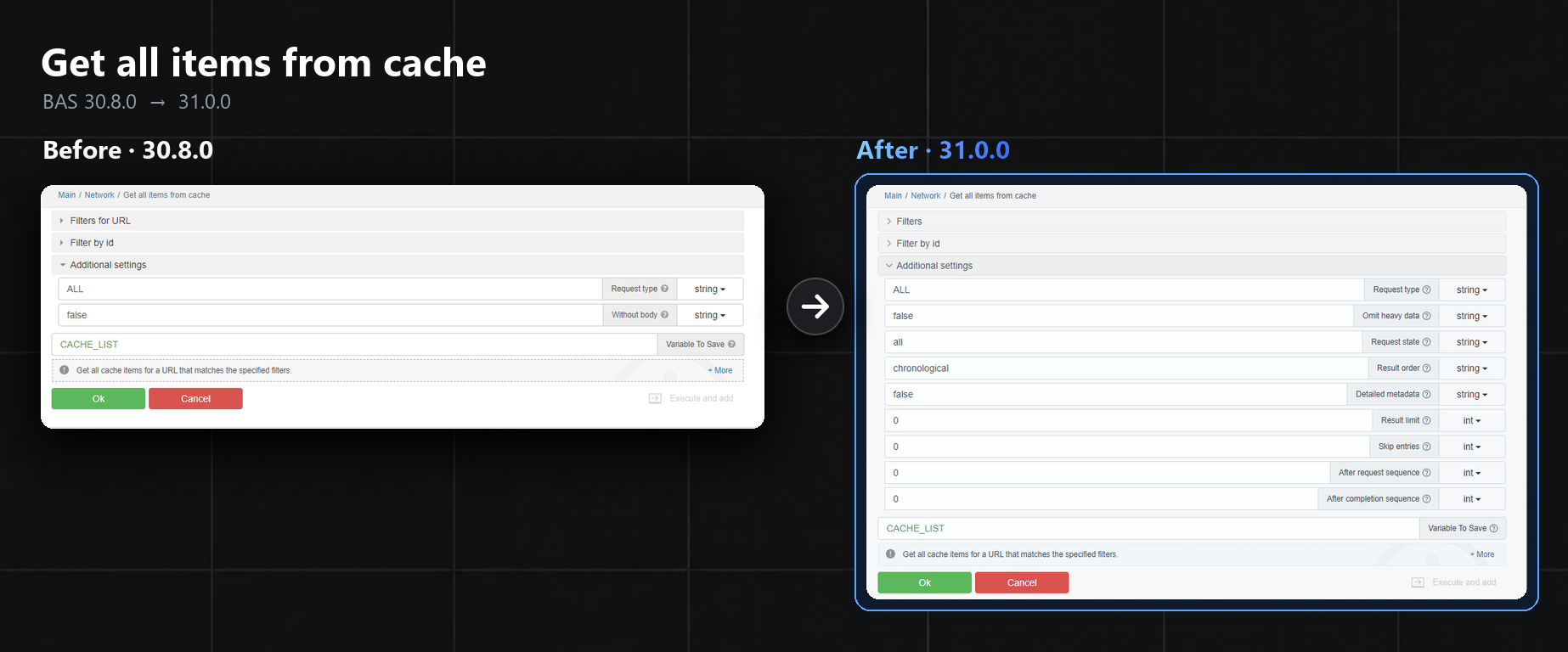Click the info icon in After panel description
Viewport: 1568px width, 652px height.
click(890, 554)
